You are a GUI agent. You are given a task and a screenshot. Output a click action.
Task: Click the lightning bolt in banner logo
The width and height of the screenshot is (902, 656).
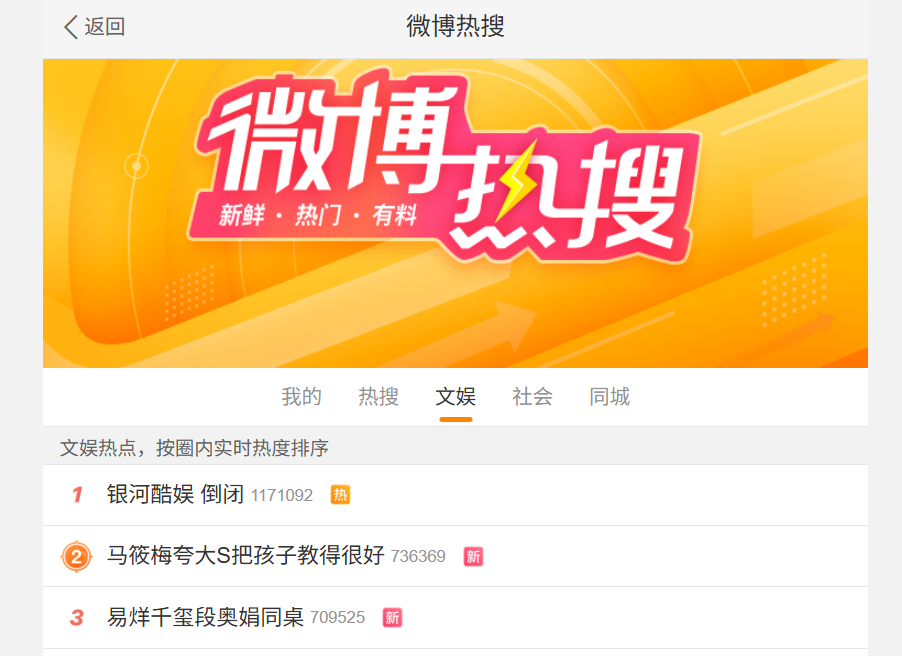click(x=518, y=180)
